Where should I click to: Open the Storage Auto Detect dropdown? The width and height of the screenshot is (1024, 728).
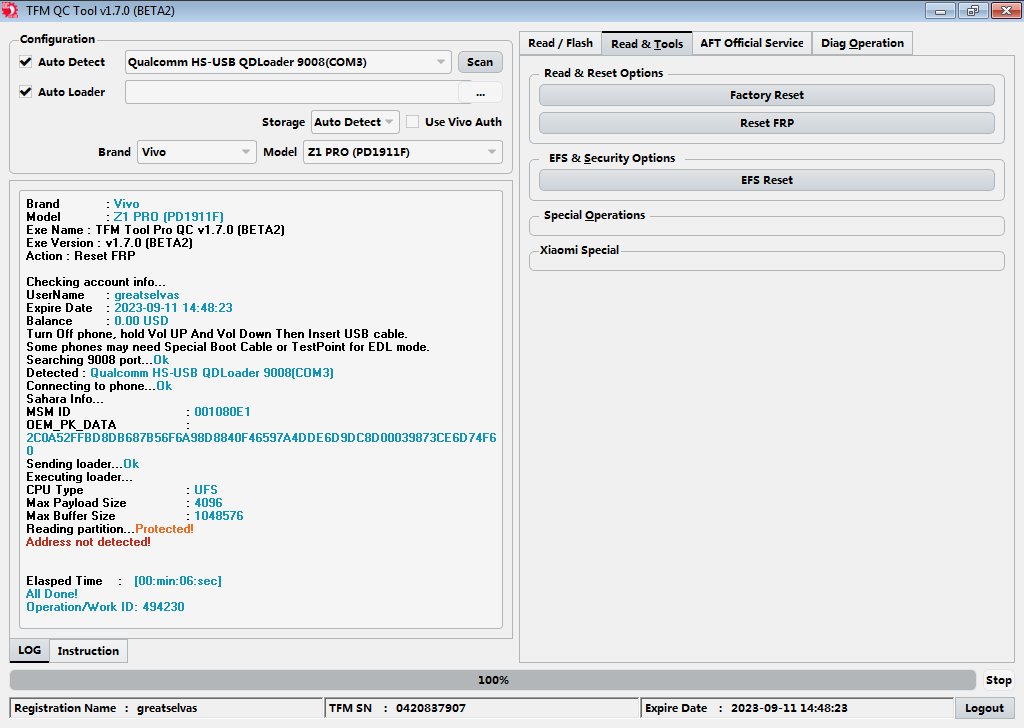coord(355,122)
